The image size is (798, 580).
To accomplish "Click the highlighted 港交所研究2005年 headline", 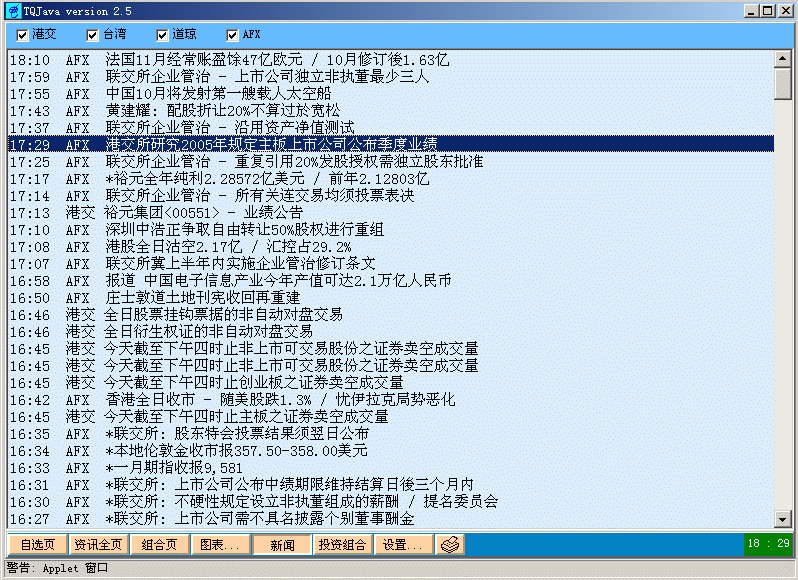I will (x=391, y=144).
